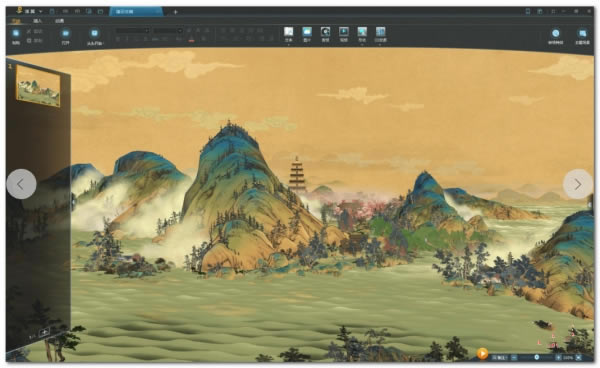Click the notes label button beside the play button

(x=499, y=357)
